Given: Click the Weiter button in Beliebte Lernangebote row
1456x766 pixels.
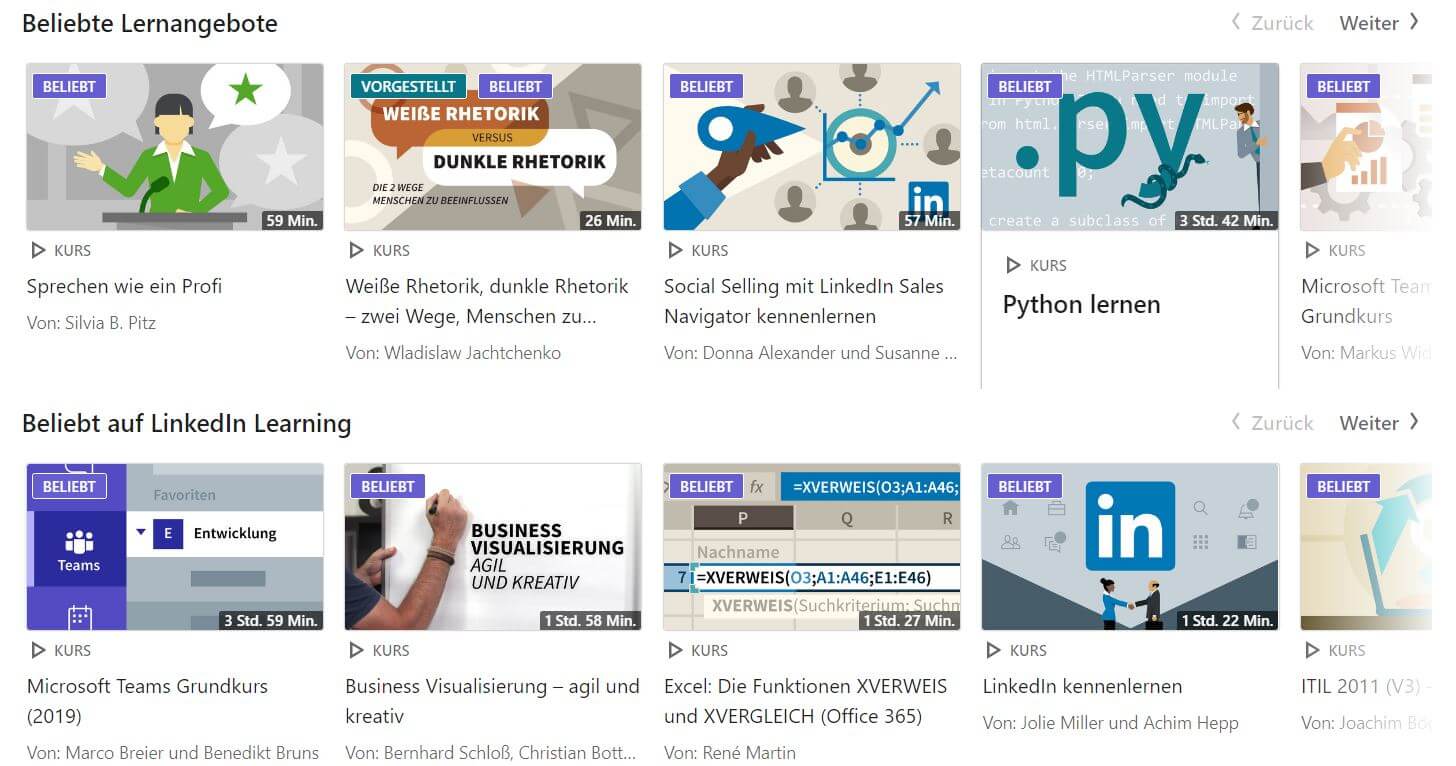Looking at the screenshot, I should point(1379,23).
